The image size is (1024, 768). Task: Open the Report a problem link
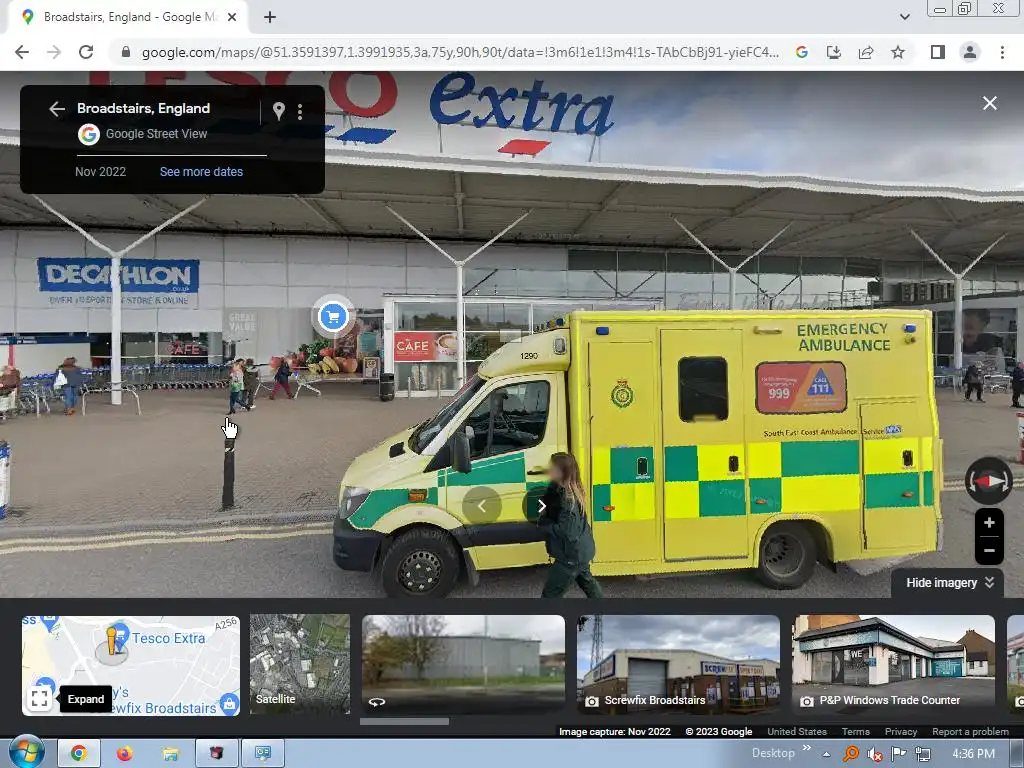pyautogui.click(x=970, y=731)
